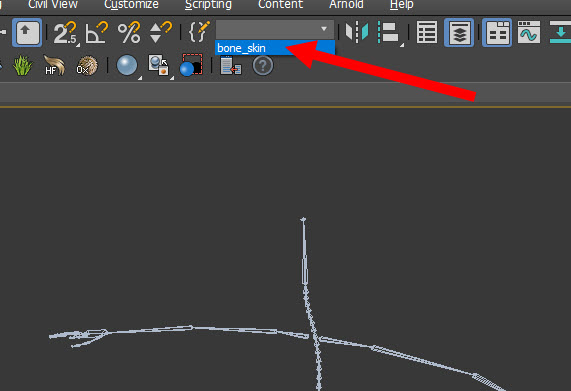Image resolution: width=571 pixels, height=391 pixels.
Task: Open the Help menu
Action: click(401, 4)
